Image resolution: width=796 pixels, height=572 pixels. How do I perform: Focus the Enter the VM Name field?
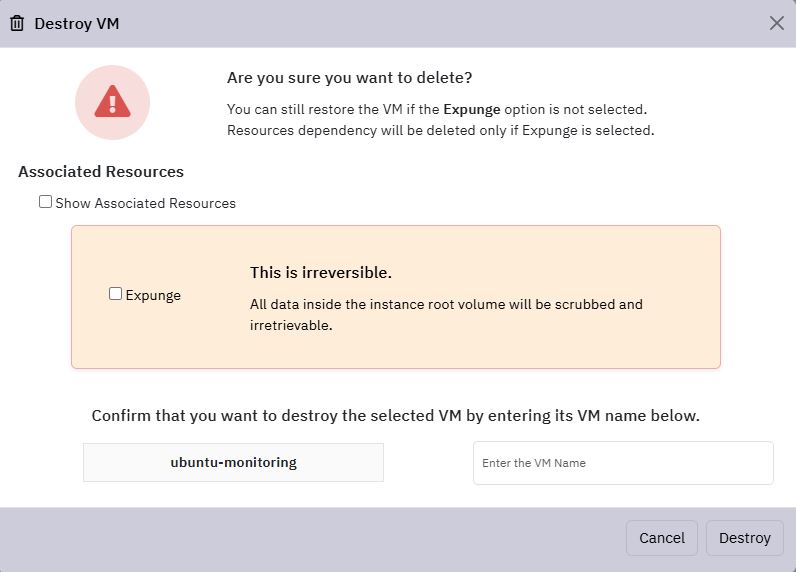623,463
